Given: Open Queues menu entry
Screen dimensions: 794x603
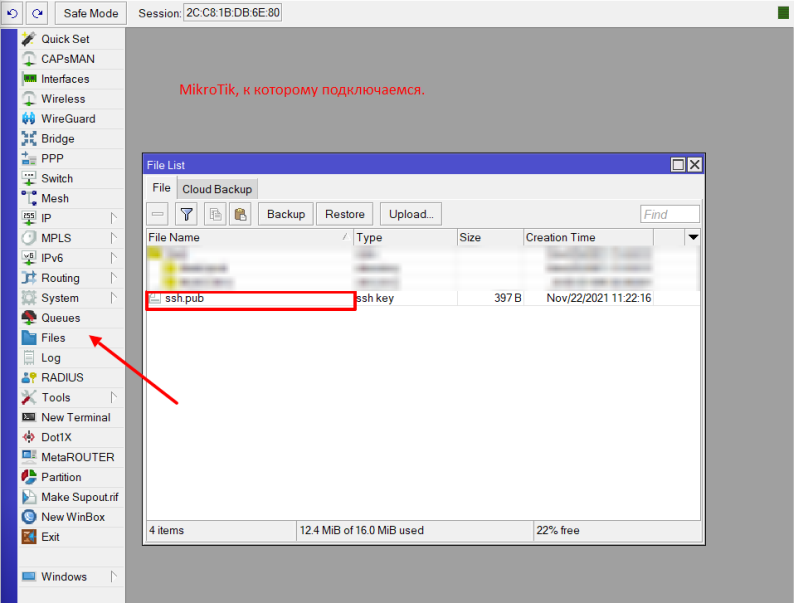Looking at the screenshot, I should point(71,318).
